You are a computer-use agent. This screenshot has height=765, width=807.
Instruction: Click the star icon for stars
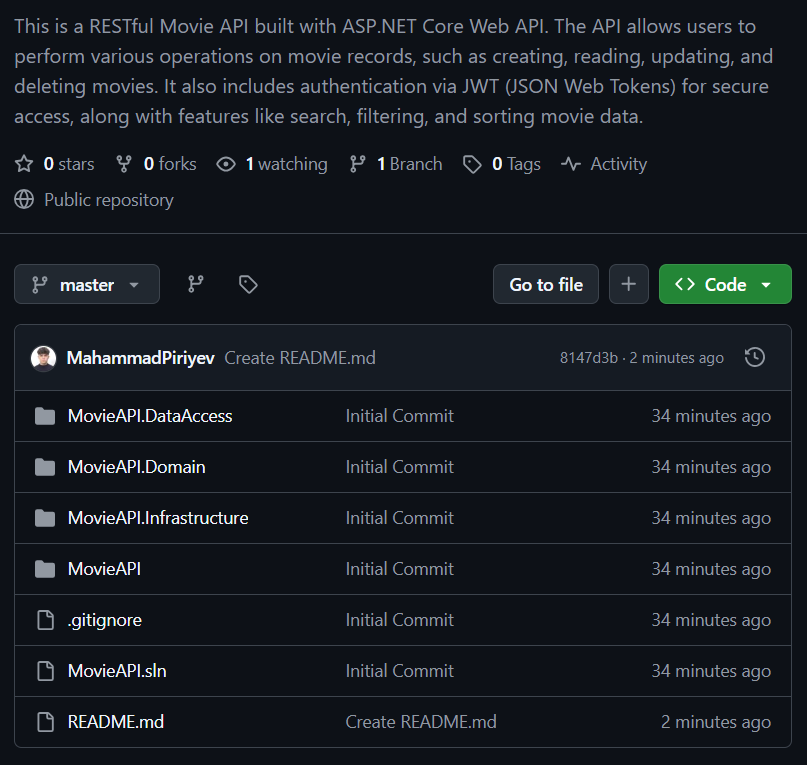[x=24, y=164]
